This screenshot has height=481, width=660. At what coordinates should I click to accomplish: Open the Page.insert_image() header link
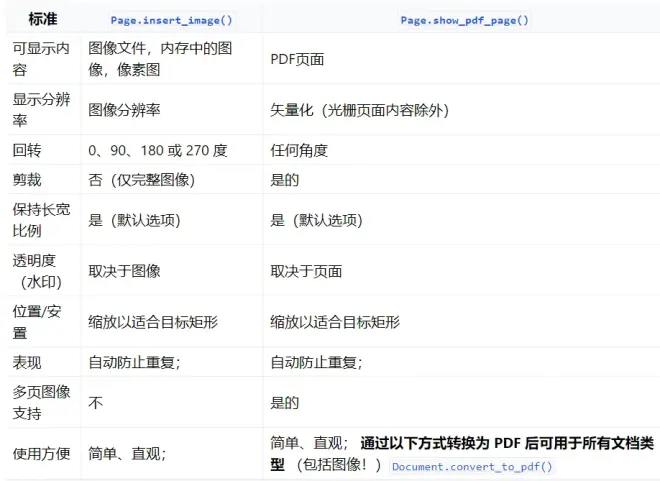pos(171,20)
